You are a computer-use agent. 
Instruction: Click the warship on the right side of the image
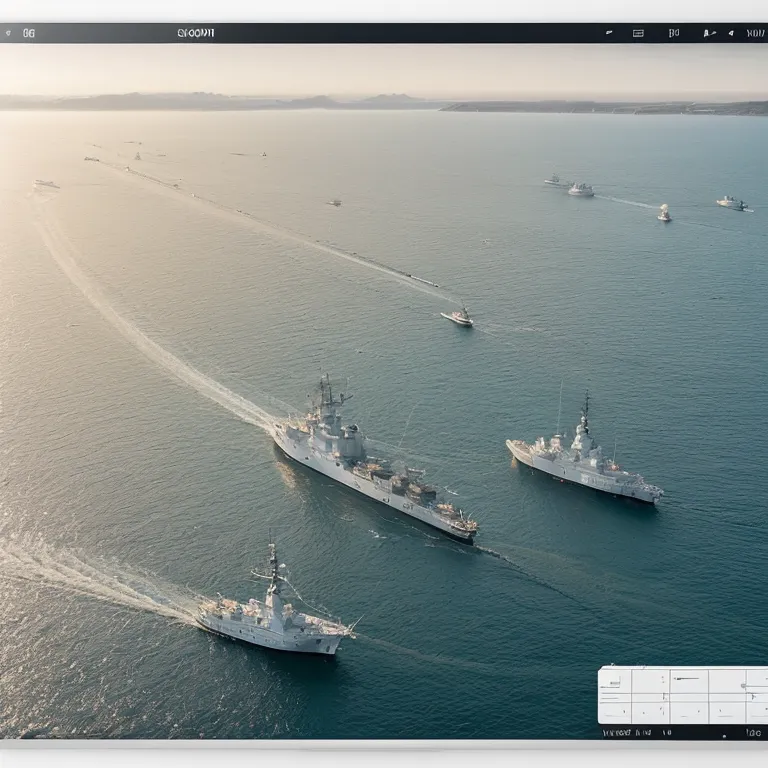583,464
